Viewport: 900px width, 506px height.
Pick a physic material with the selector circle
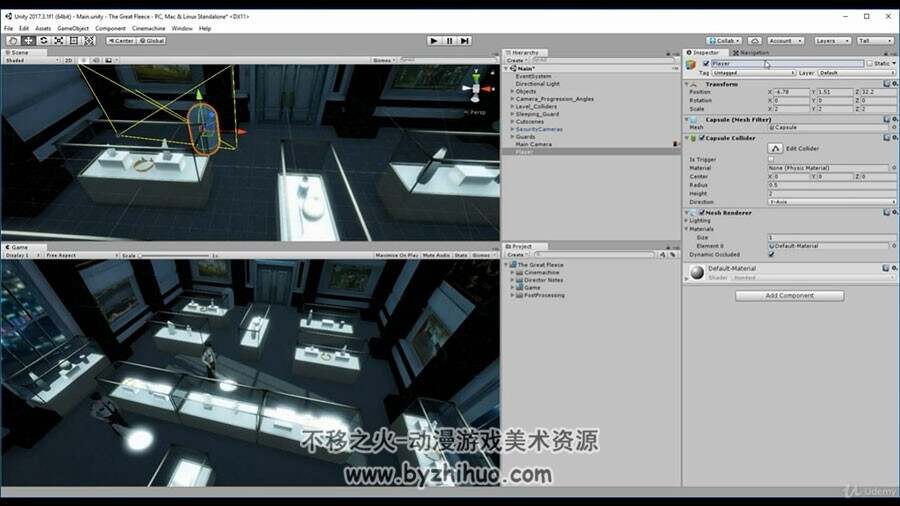[x=894, y=168]
